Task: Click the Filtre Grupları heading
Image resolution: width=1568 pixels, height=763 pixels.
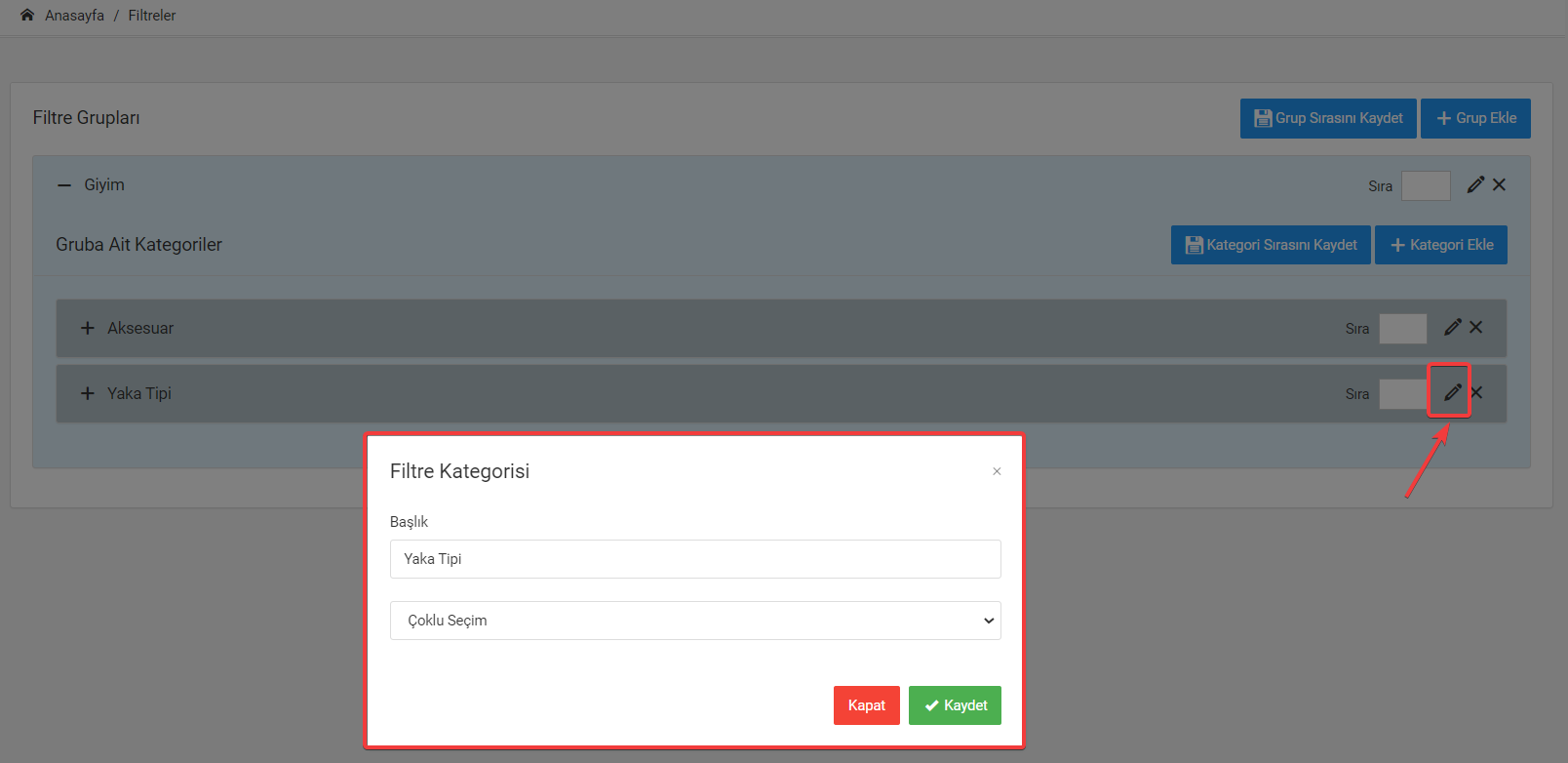Action: pos(86,118)
